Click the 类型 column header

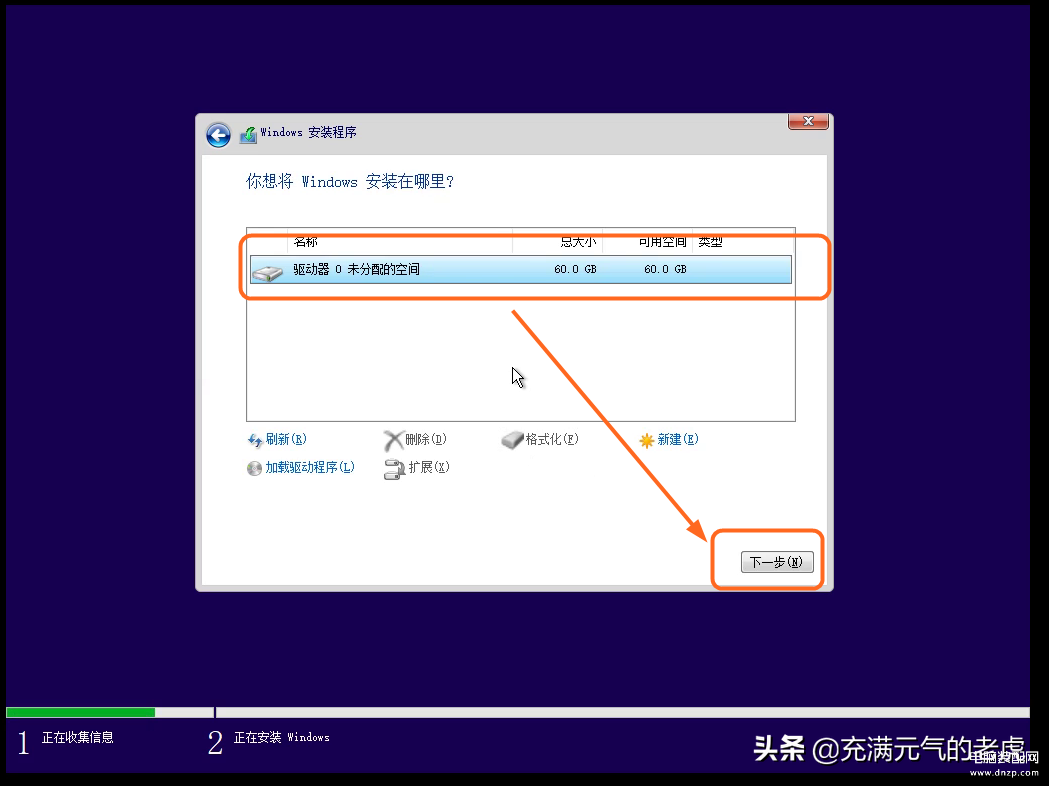point(710,241)
